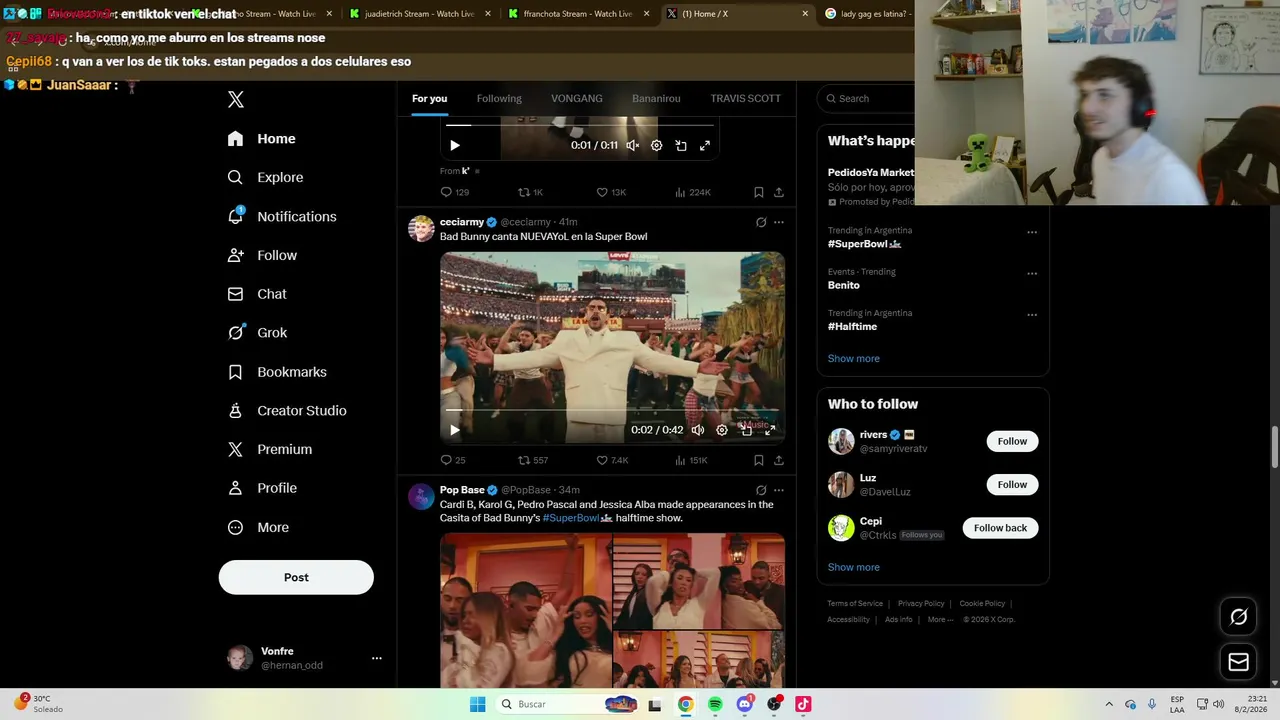Open options for Benito trend
This screenshot has width=1280, height=720.
[x=1032, y=273]
